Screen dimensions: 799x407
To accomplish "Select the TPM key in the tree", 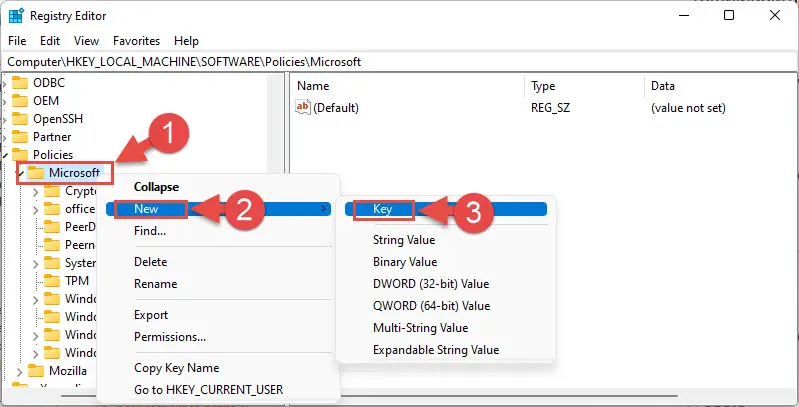I will [77, 281].
